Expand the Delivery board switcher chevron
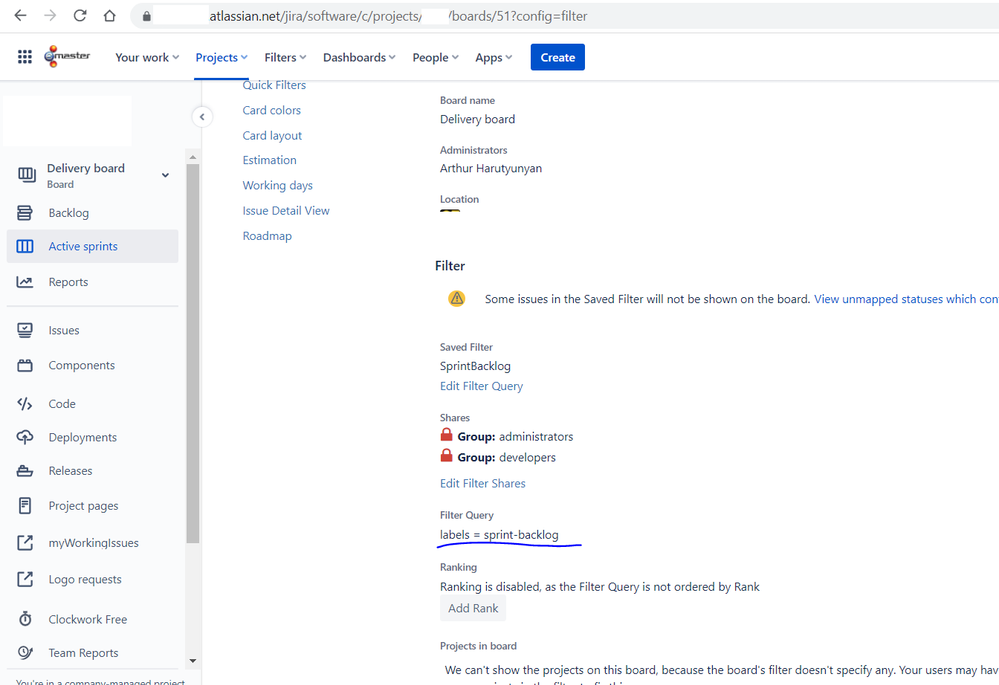 [x=165, y=175]
